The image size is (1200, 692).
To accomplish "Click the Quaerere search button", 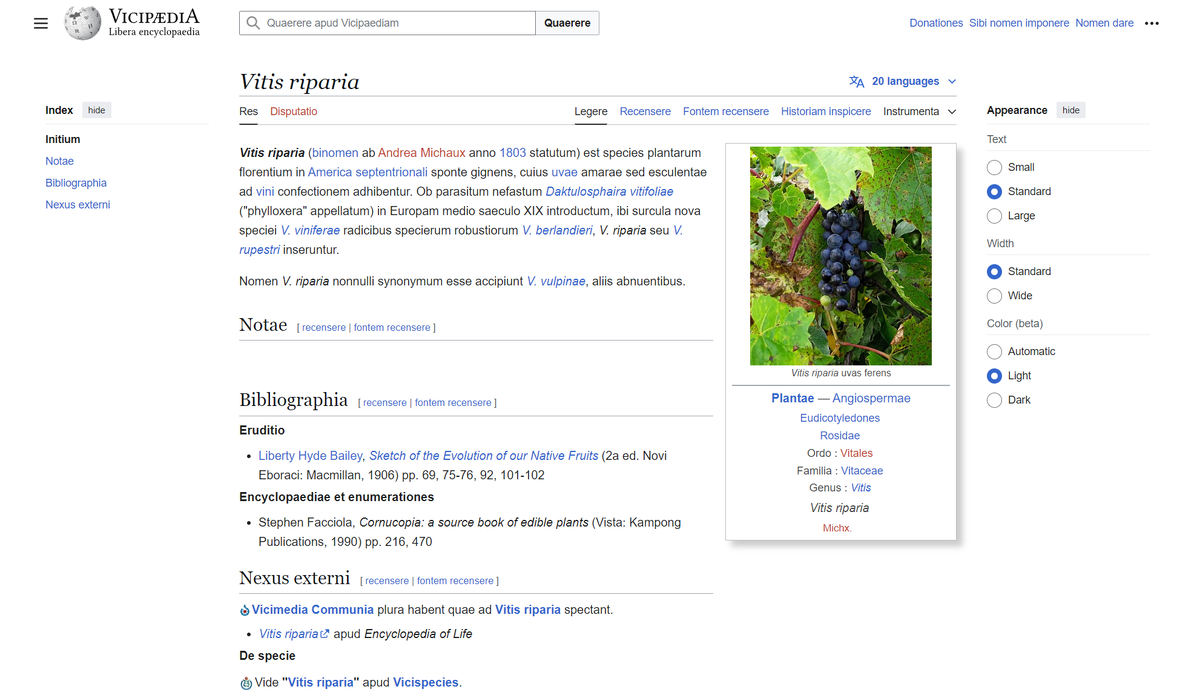I will click(x=567, y=23).
